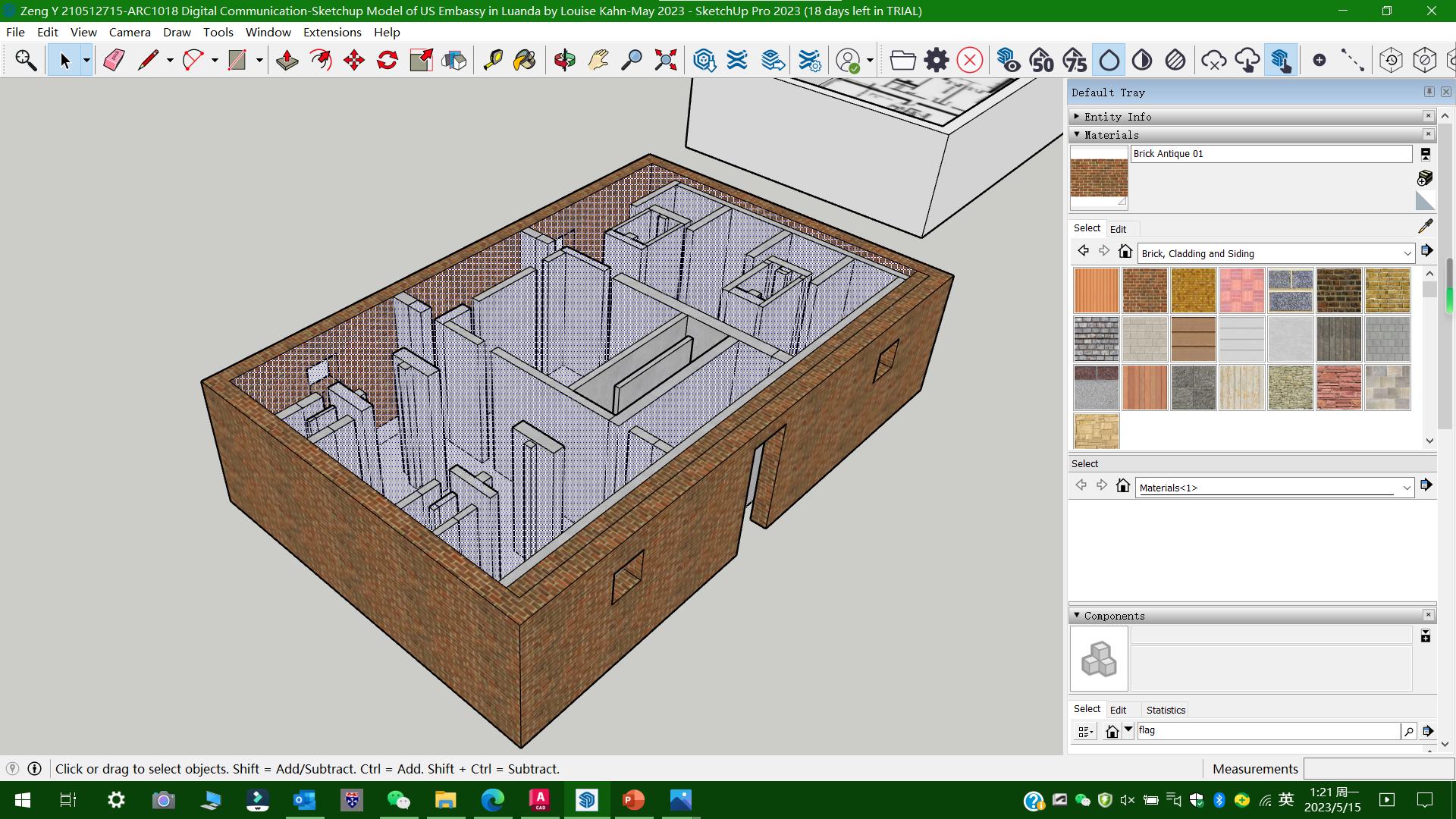Toggle the striped drop display mode
Image resolution: width=1456 pixels, height=819 pixels.
[1175, 60]
